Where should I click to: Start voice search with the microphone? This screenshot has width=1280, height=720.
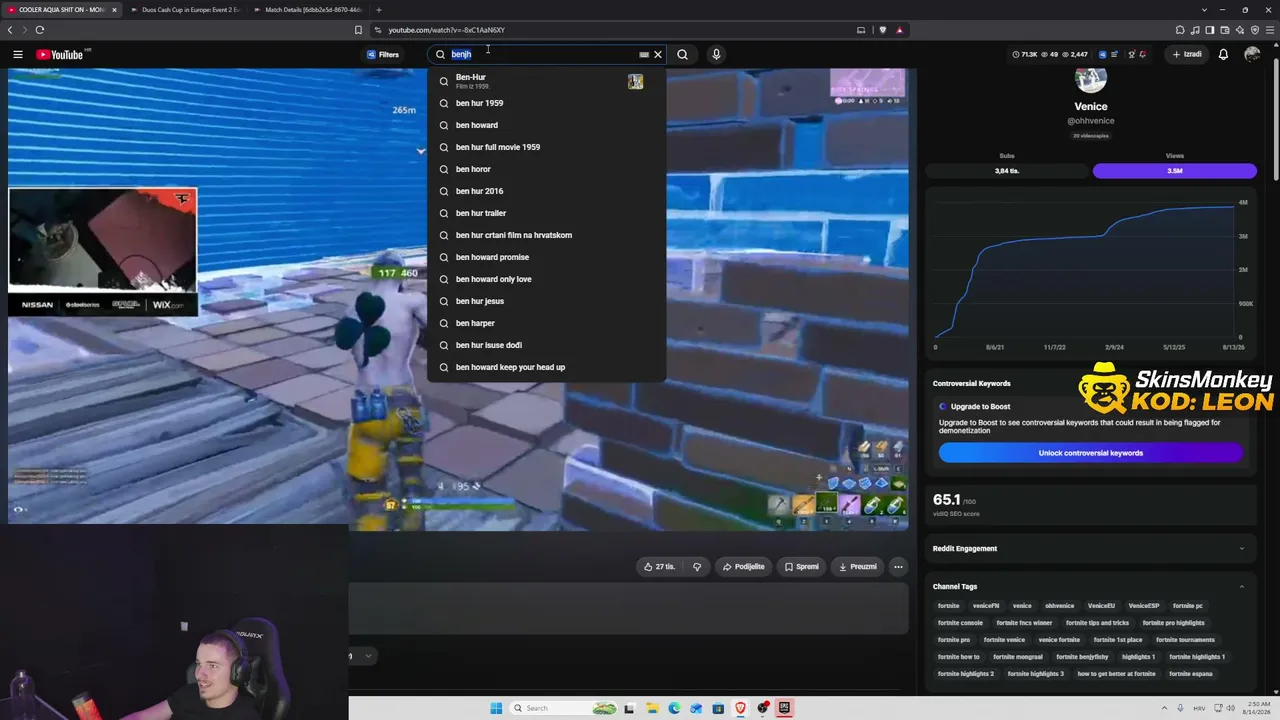coord(716,54)
